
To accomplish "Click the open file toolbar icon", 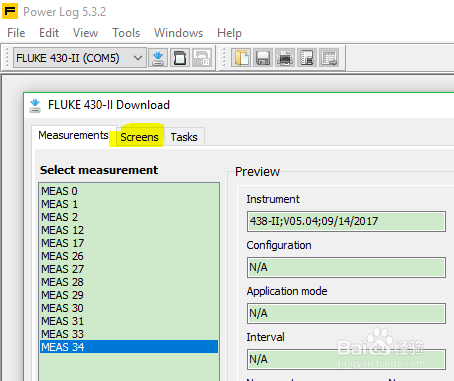I will click(x=241, y=58).
